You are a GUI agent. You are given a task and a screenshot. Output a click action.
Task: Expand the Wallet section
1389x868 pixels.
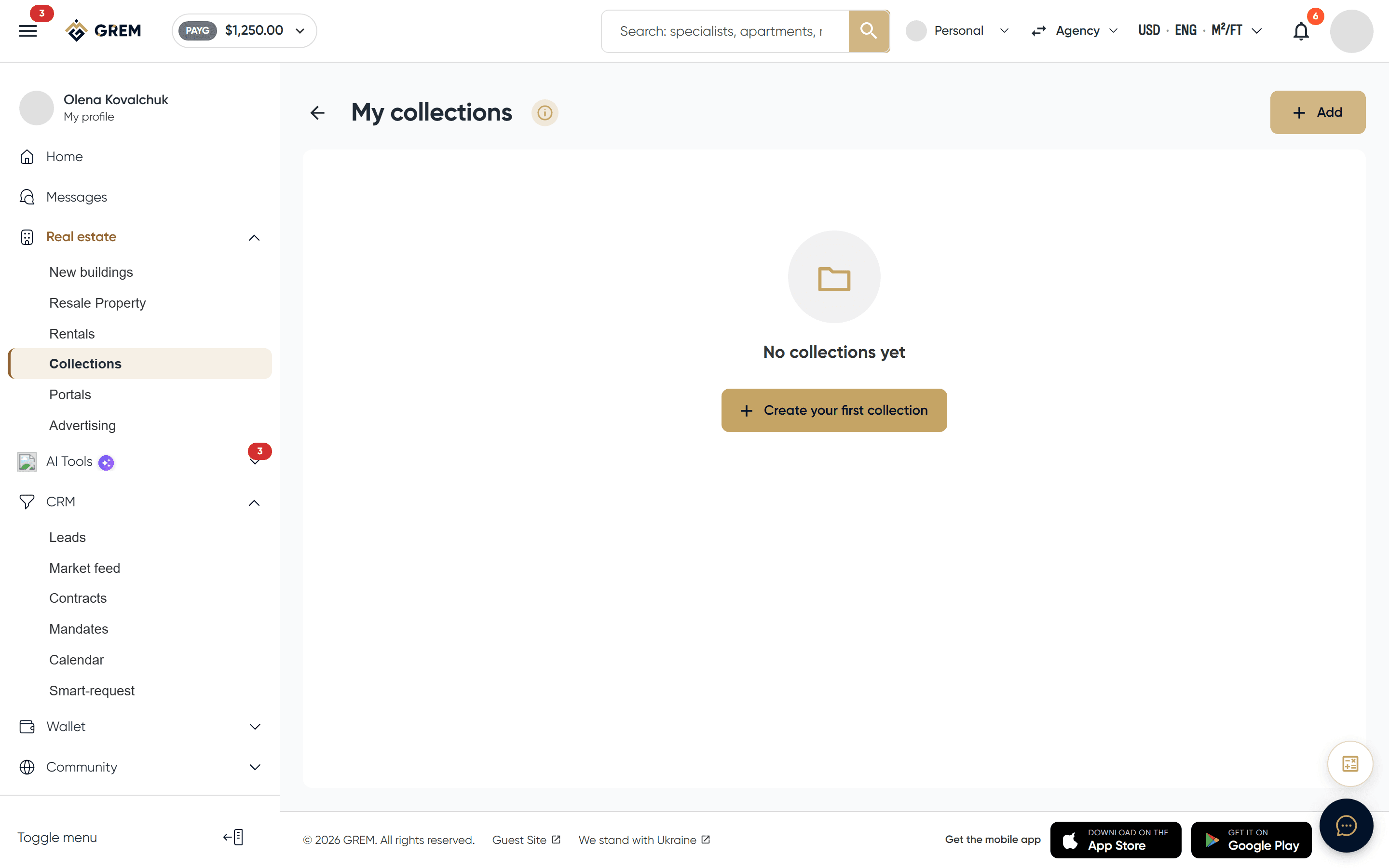coord(255,727)
